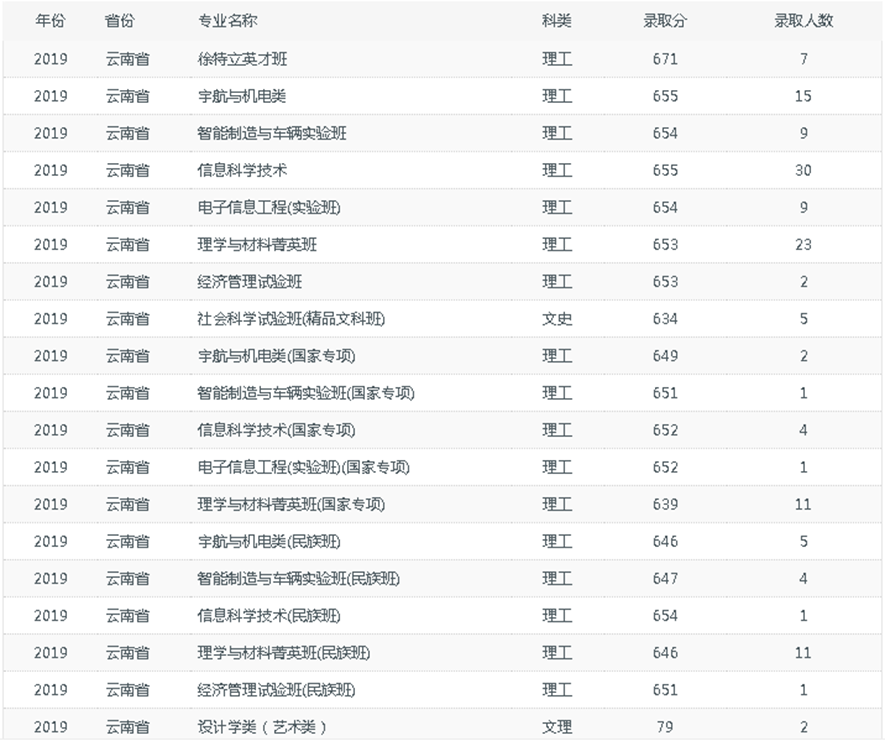
Task: Click the 文理 category cell
Action: (557, 727)
